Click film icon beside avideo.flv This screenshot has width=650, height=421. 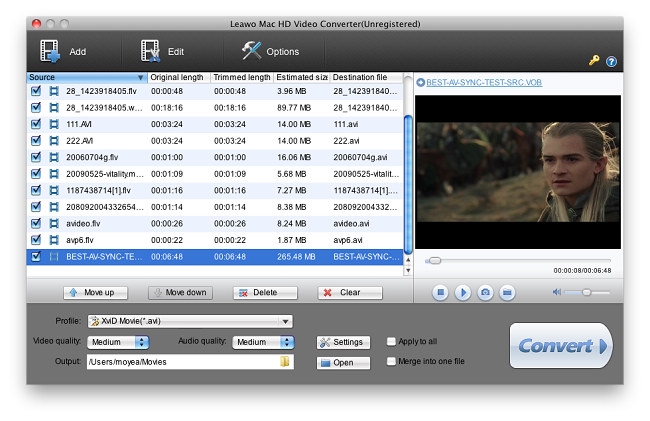point(54,223)
